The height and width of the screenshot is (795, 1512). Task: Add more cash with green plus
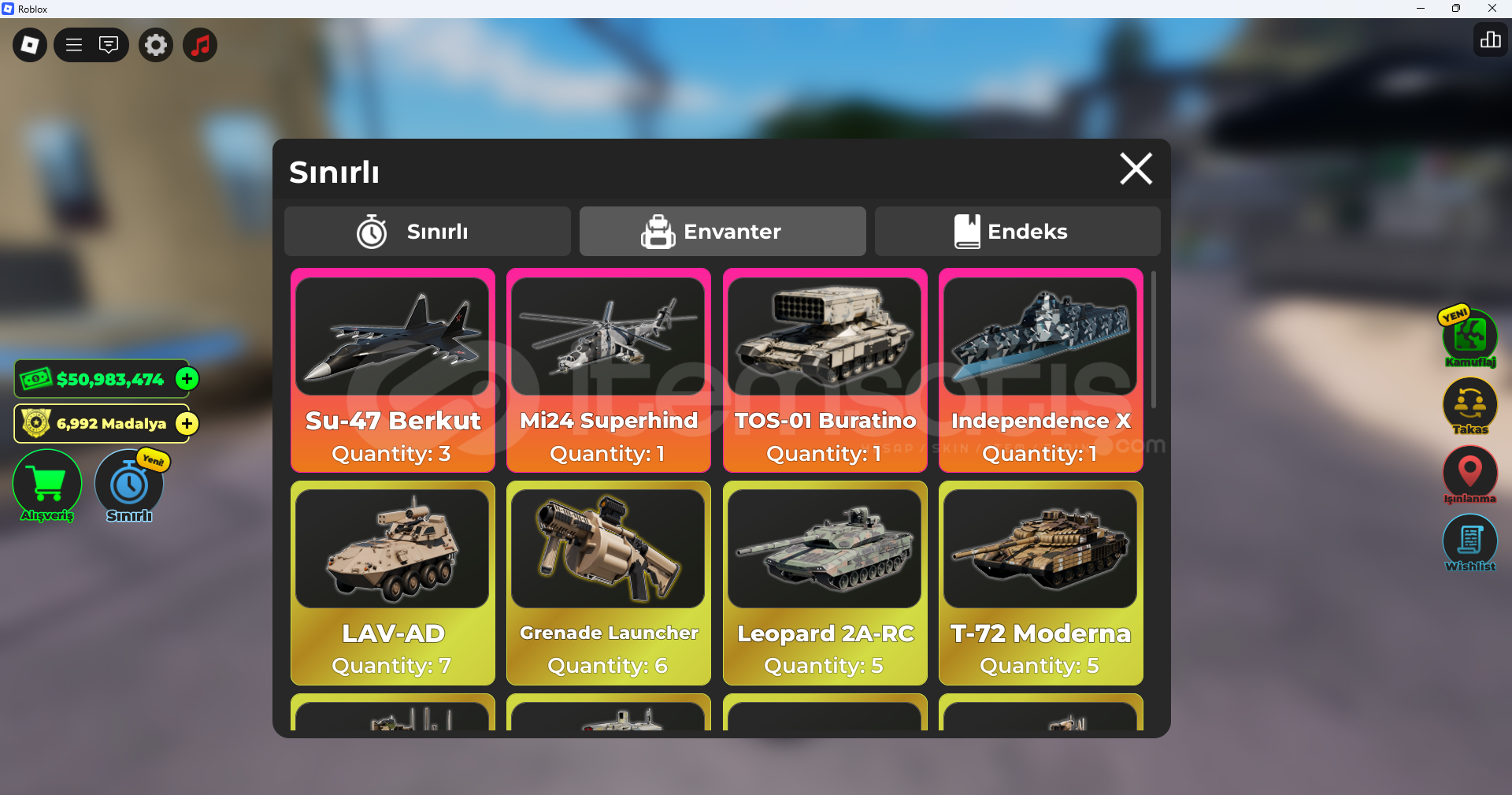187,379
